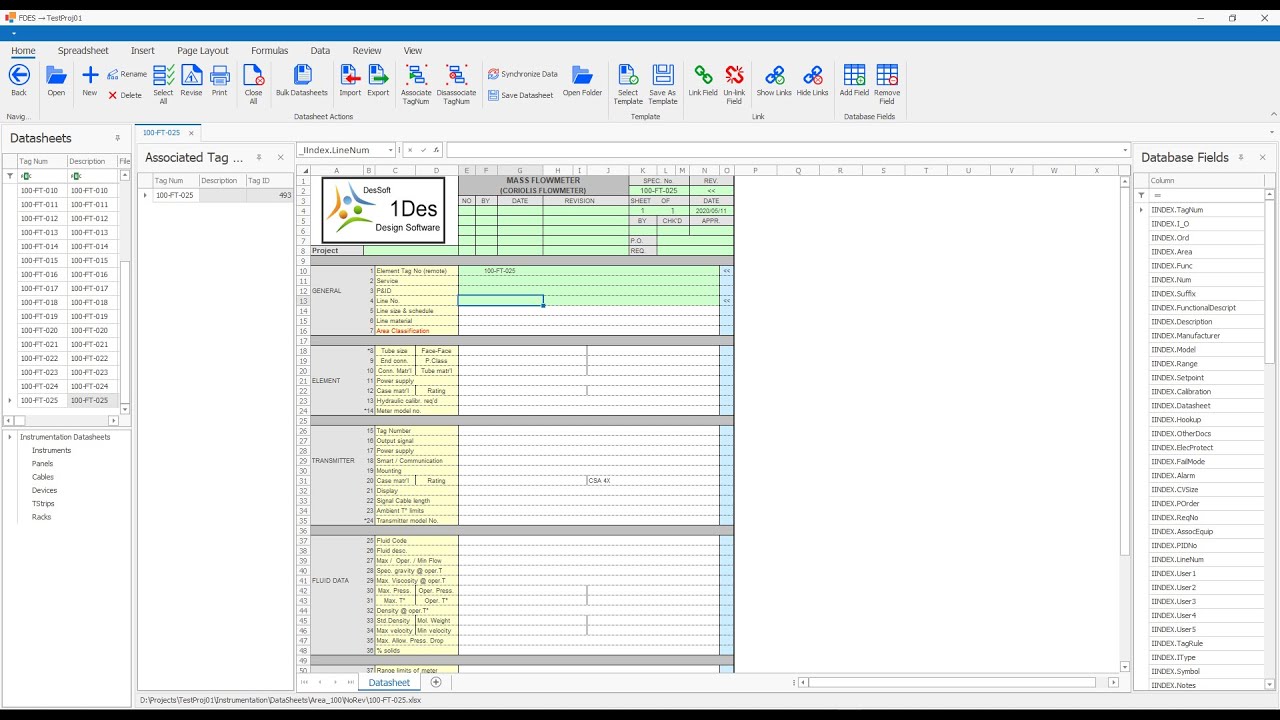Click Associate TagNum
The image size is (1280, 720).
point(416,84)
